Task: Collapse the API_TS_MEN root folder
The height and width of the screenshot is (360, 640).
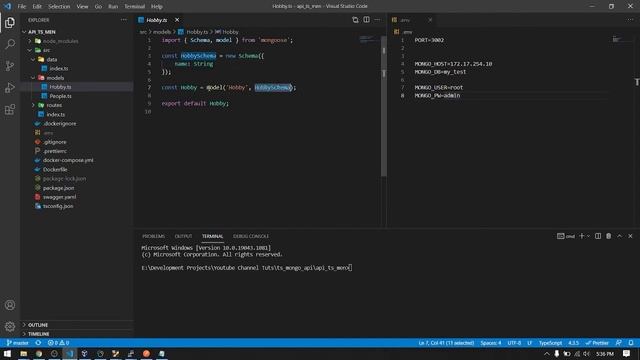Action: 78,32
